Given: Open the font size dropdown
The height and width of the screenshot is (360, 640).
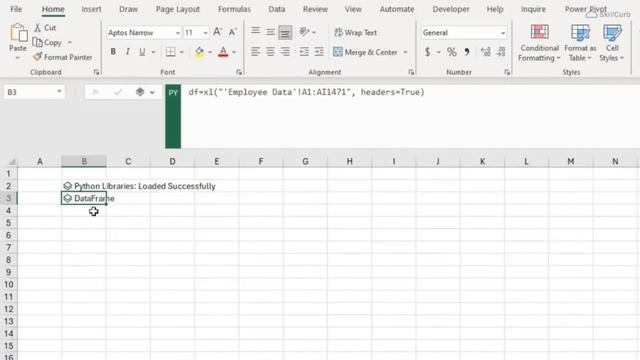Looking at the screenshot, I should pyautogui.click(x=205, y=33).
